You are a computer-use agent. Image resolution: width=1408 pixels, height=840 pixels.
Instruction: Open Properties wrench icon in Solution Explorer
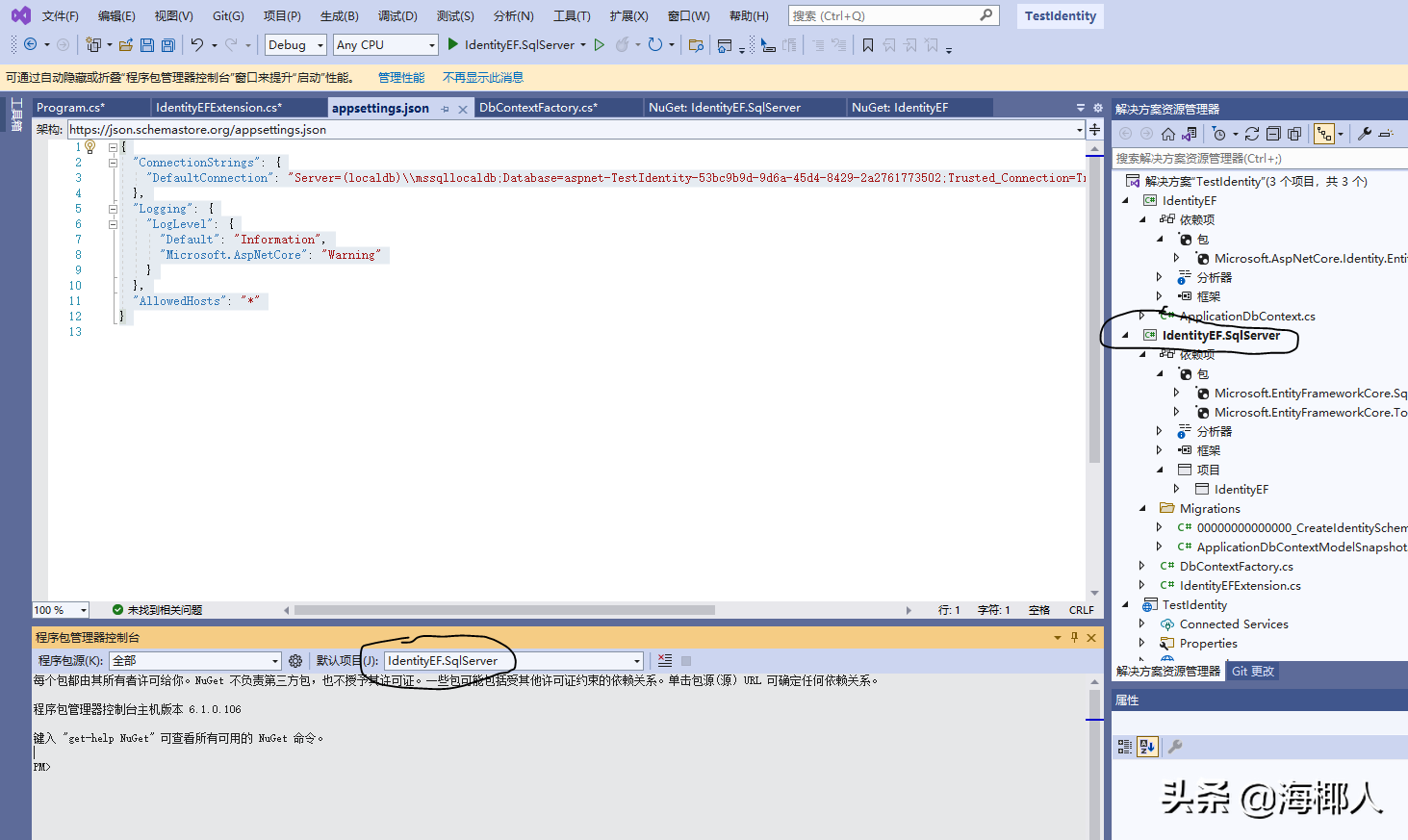1364,134
